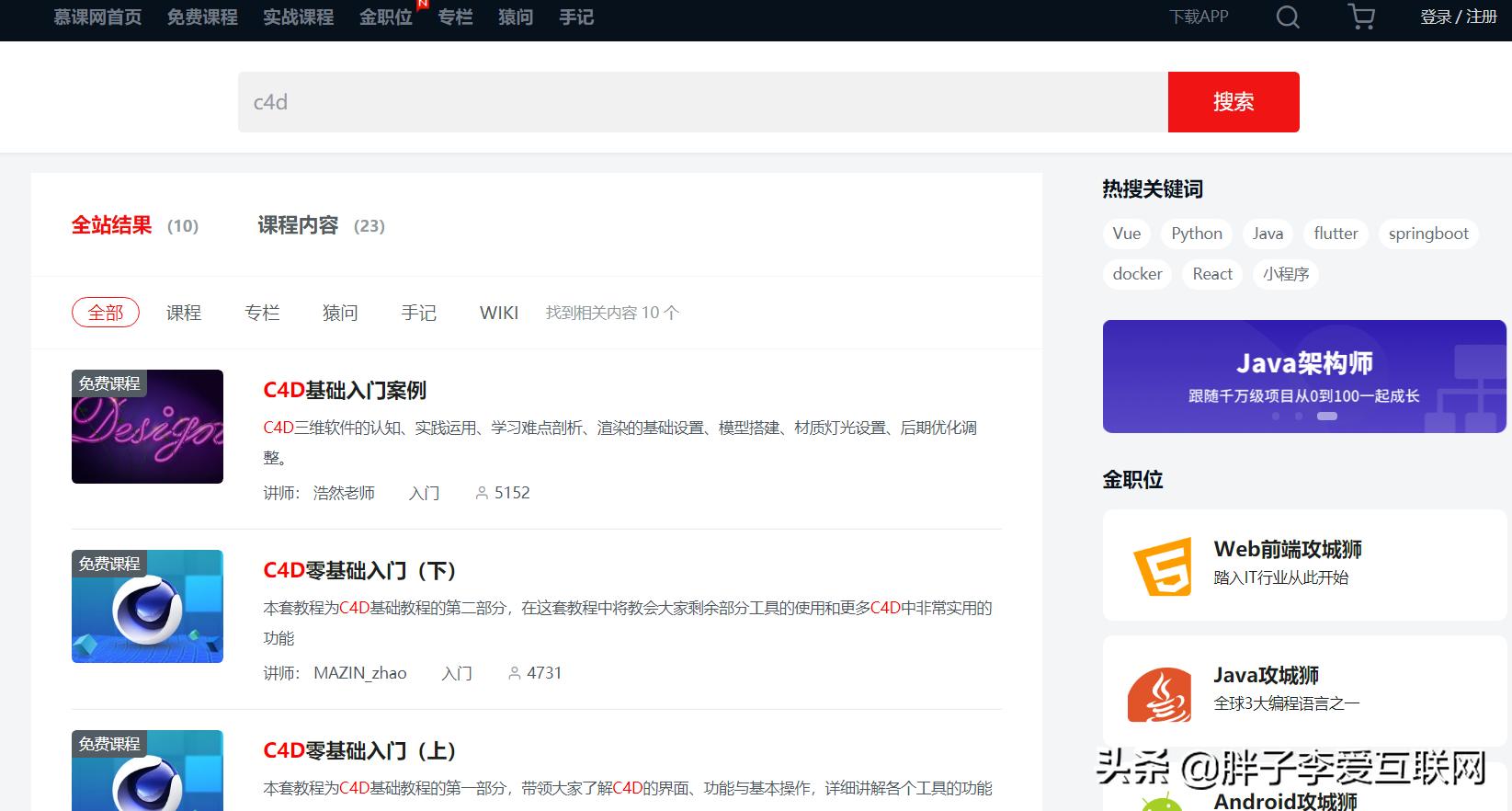Click the C4D基础入门案例 neon thumbnail
The image size is (1512, 811).
147,427
